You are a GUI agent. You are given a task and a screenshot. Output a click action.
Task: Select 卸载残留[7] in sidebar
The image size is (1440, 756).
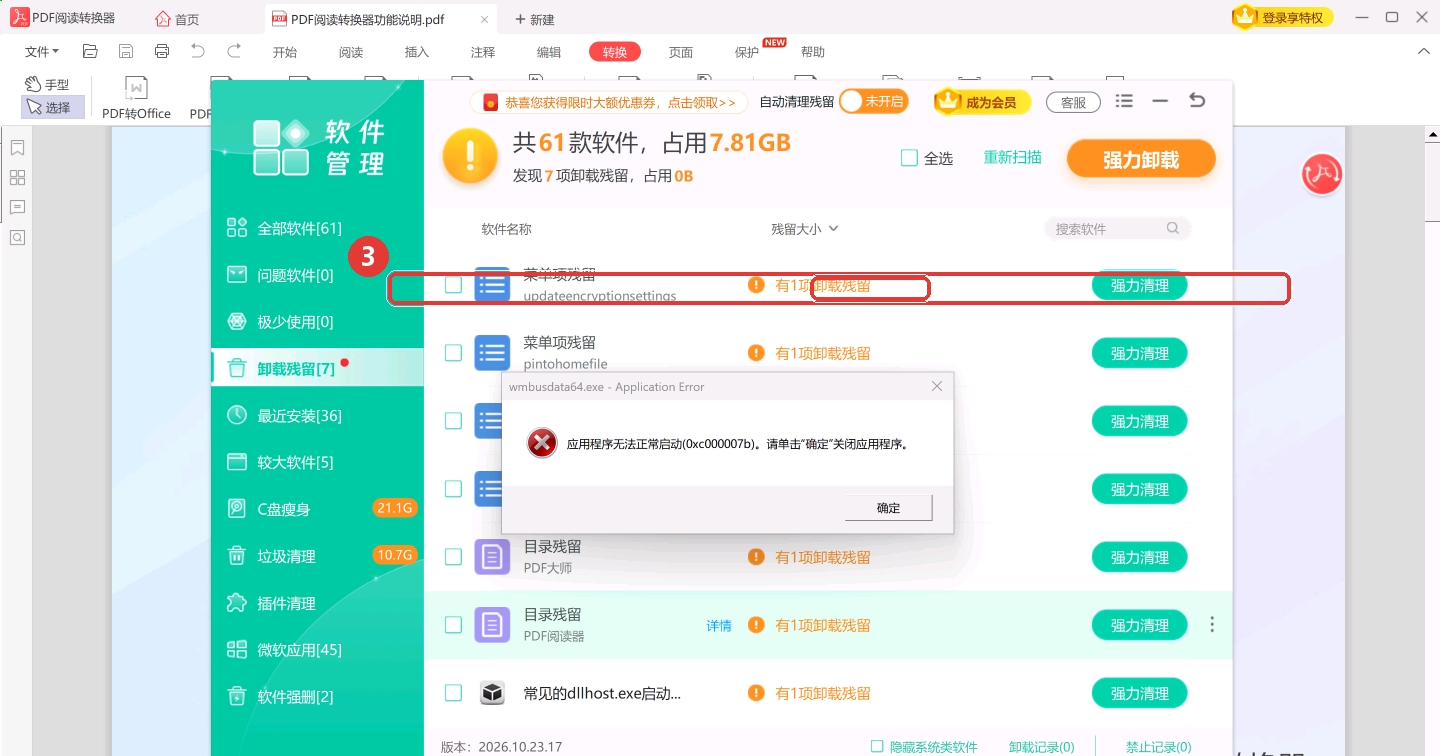318,368
